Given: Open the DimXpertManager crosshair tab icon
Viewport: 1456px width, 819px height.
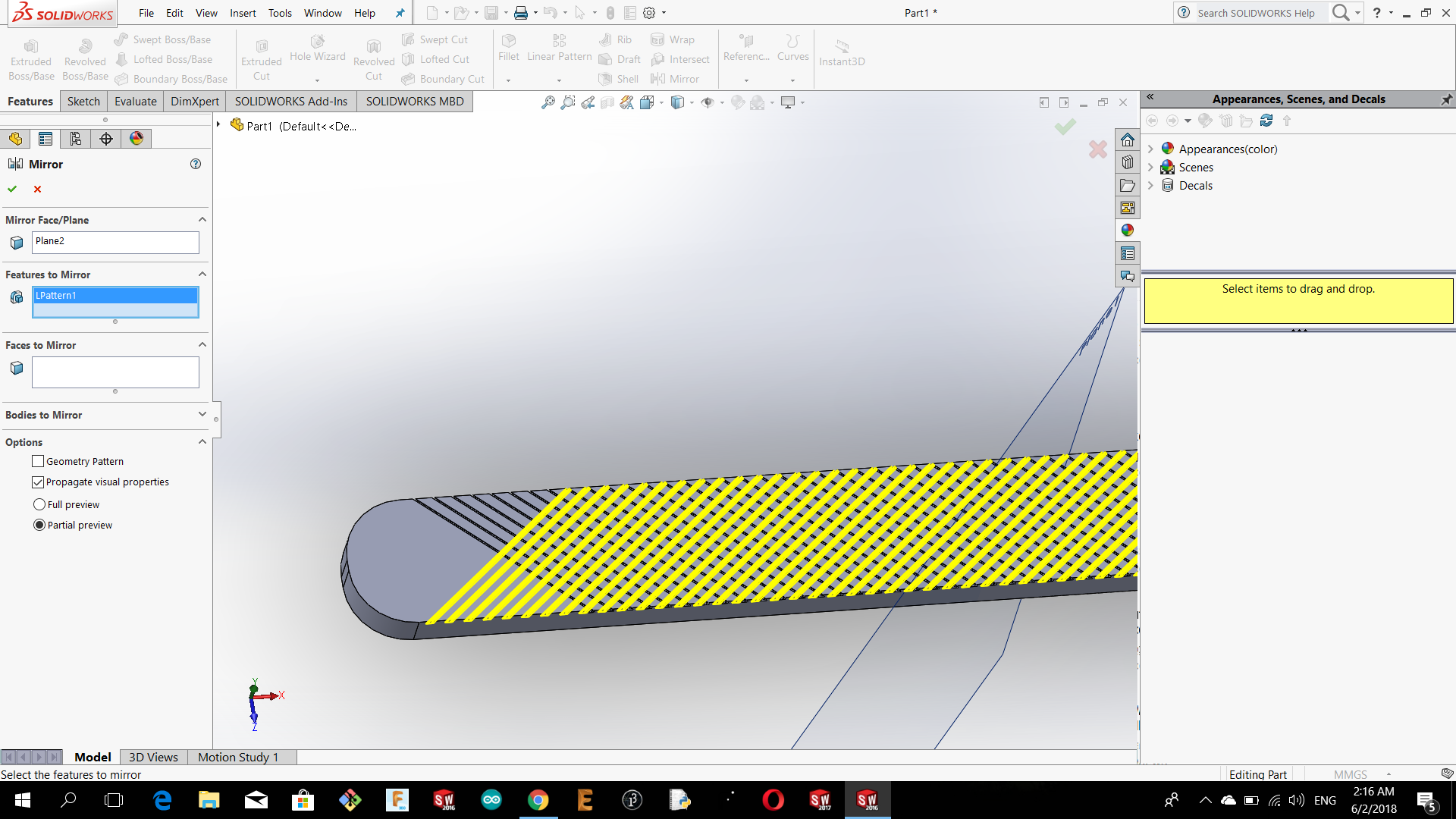Looking at the screenshot, I should 106,139.
